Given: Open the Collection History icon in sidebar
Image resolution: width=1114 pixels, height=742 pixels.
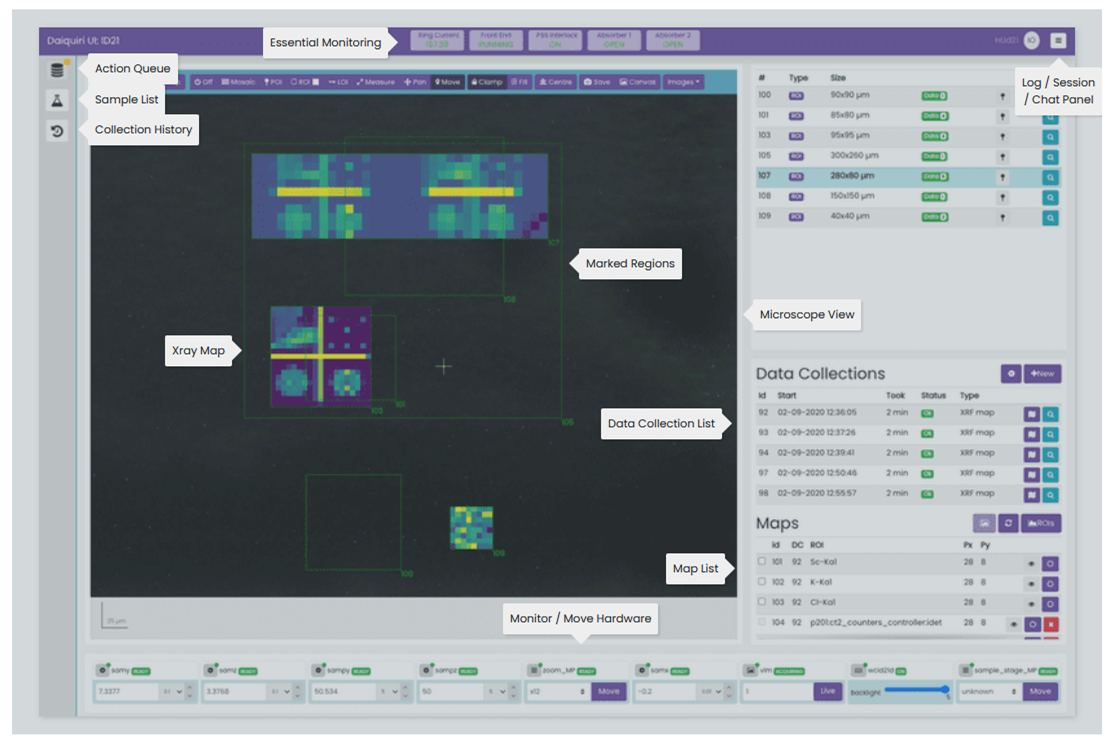Looking at the screenshot, I should click(x=57, y=131).
